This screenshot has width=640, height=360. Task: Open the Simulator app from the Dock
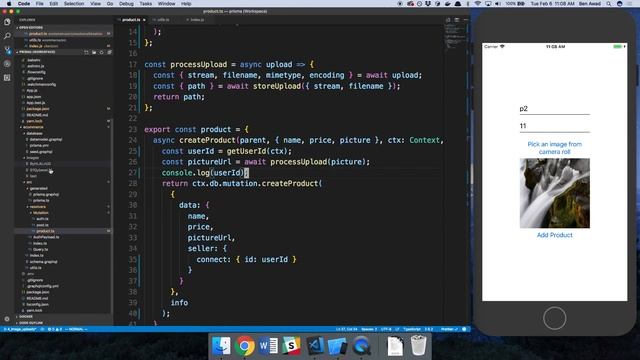click(338, 346)
